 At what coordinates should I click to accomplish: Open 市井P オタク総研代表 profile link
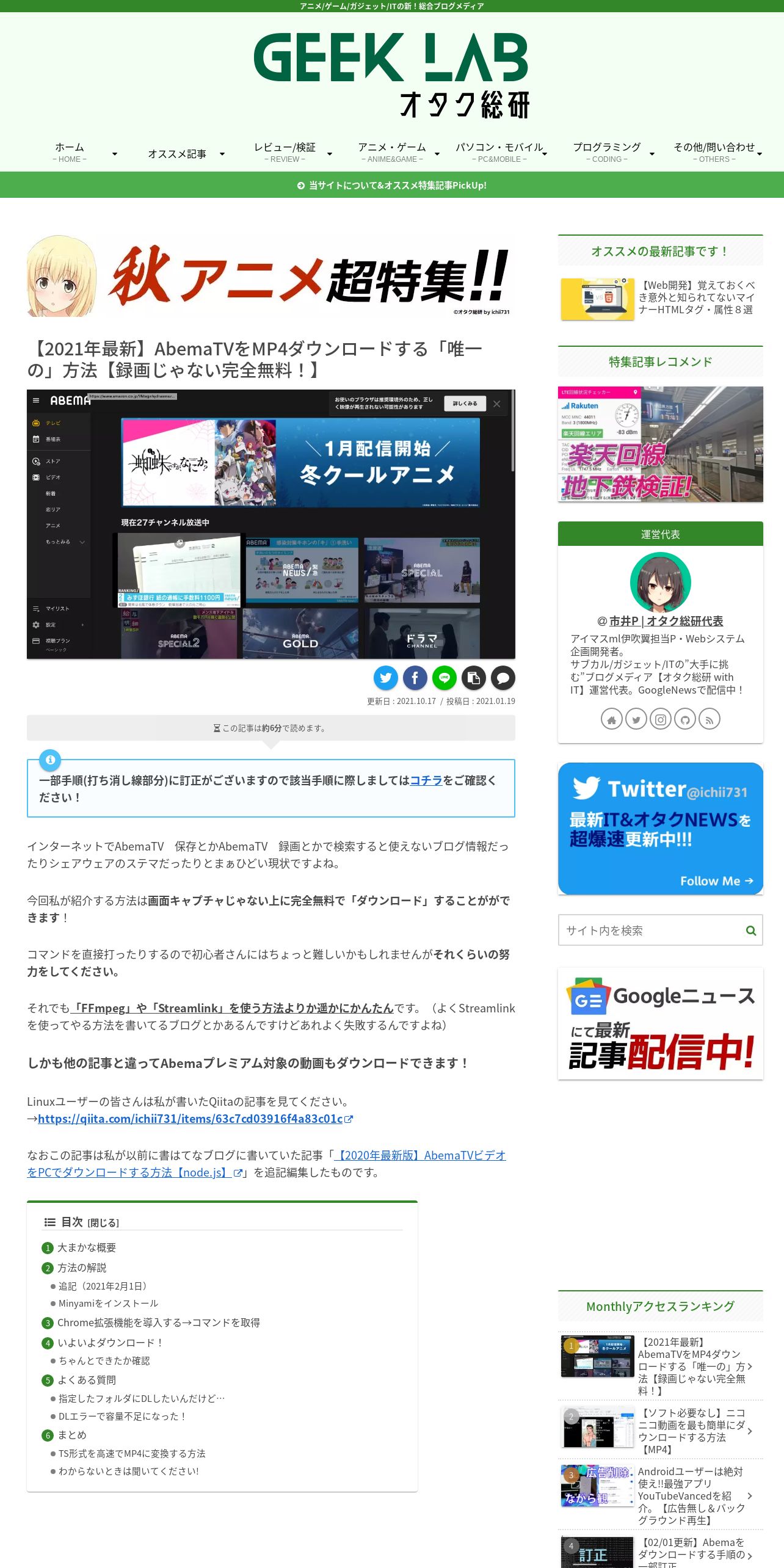[666, 621]
